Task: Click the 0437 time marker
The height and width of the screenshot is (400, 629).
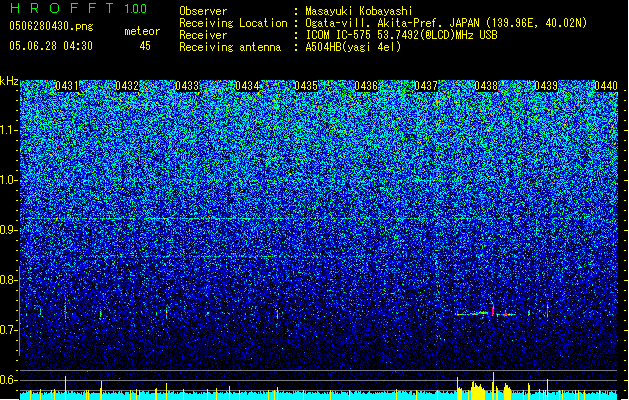Action: click(426, 86)
